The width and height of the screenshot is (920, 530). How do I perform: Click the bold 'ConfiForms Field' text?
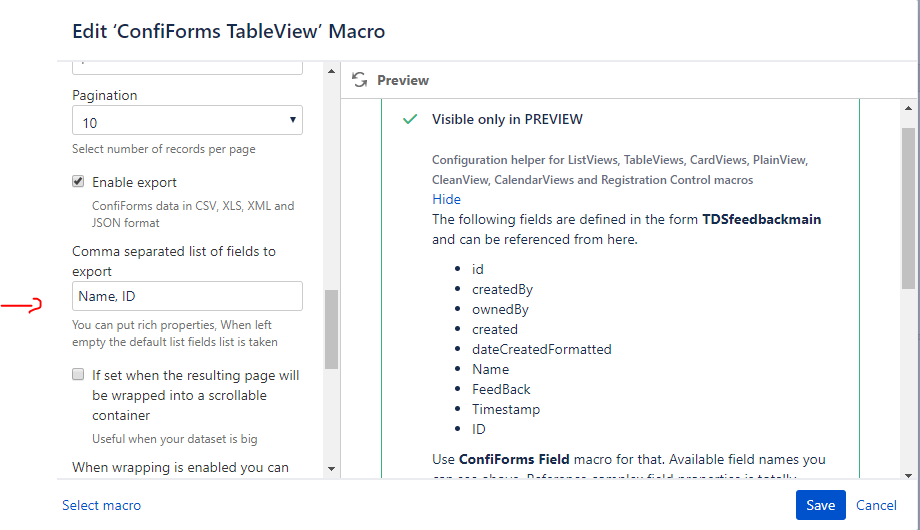coord(514,459)
